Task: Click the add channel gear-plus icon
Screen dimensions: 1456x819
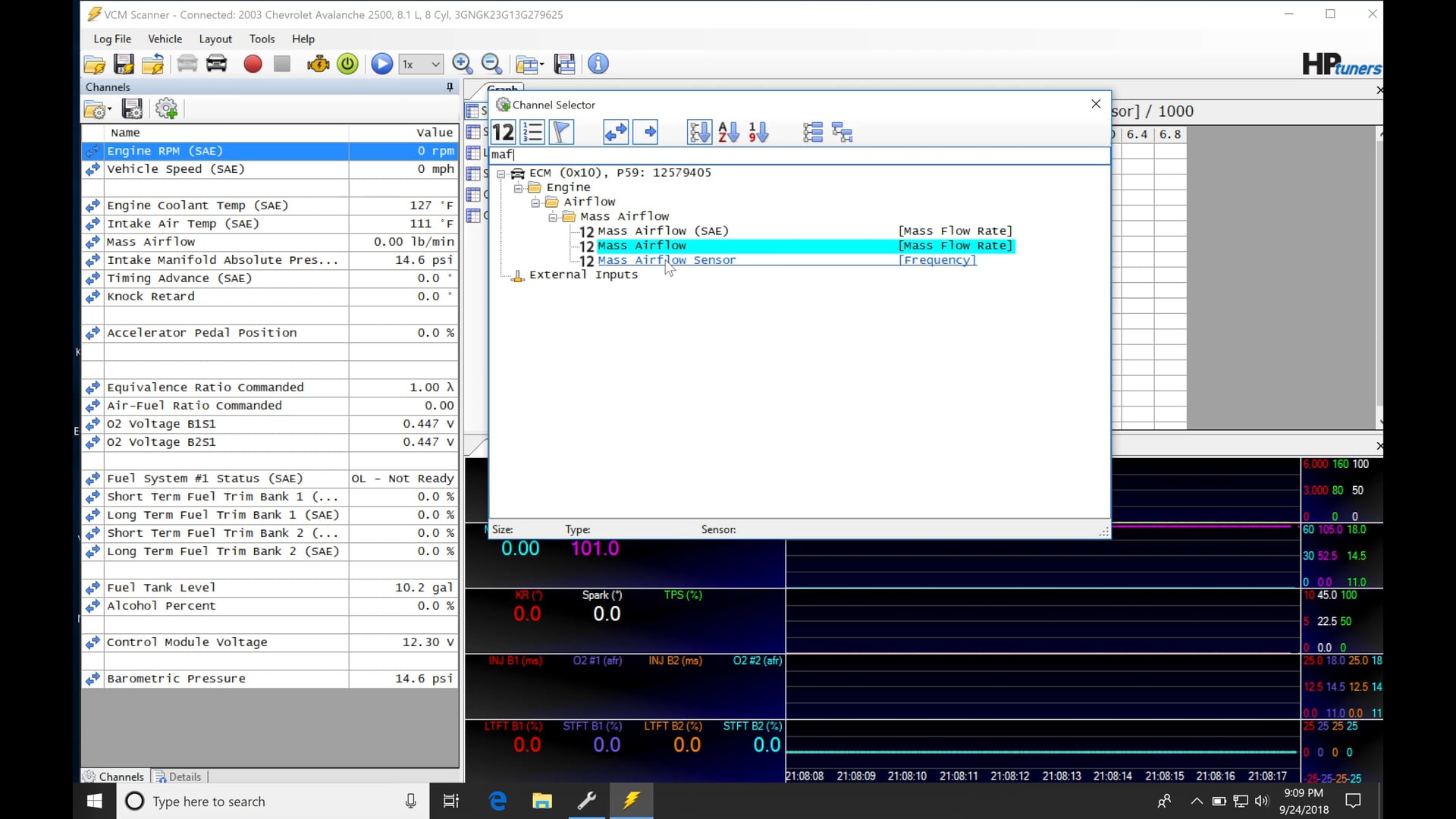Action: [x=166, y=109]
